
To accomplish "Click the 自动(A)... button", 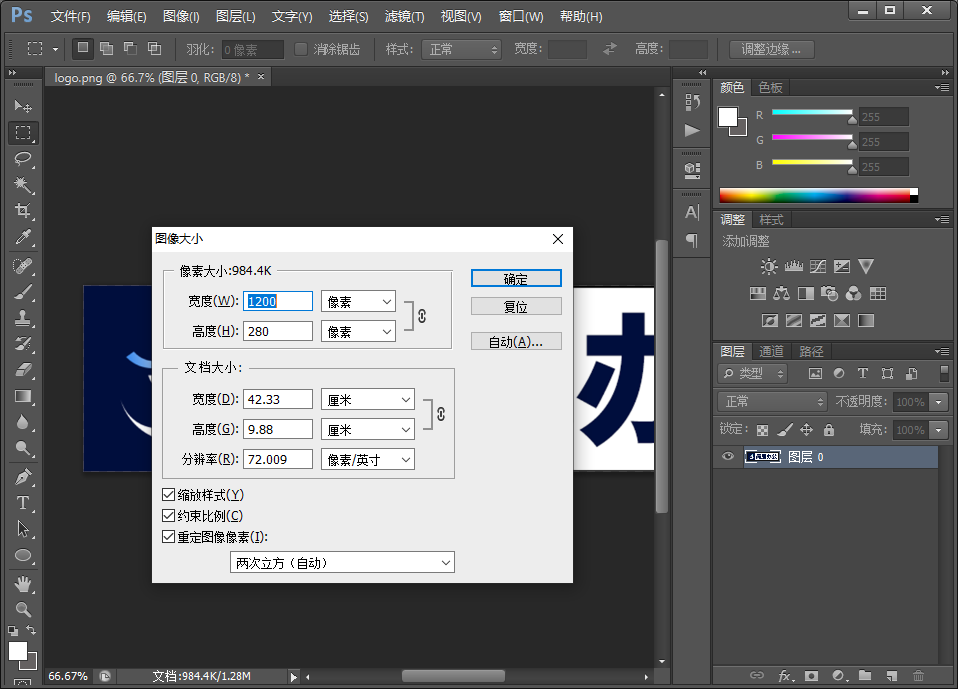I will coord(516,342).
